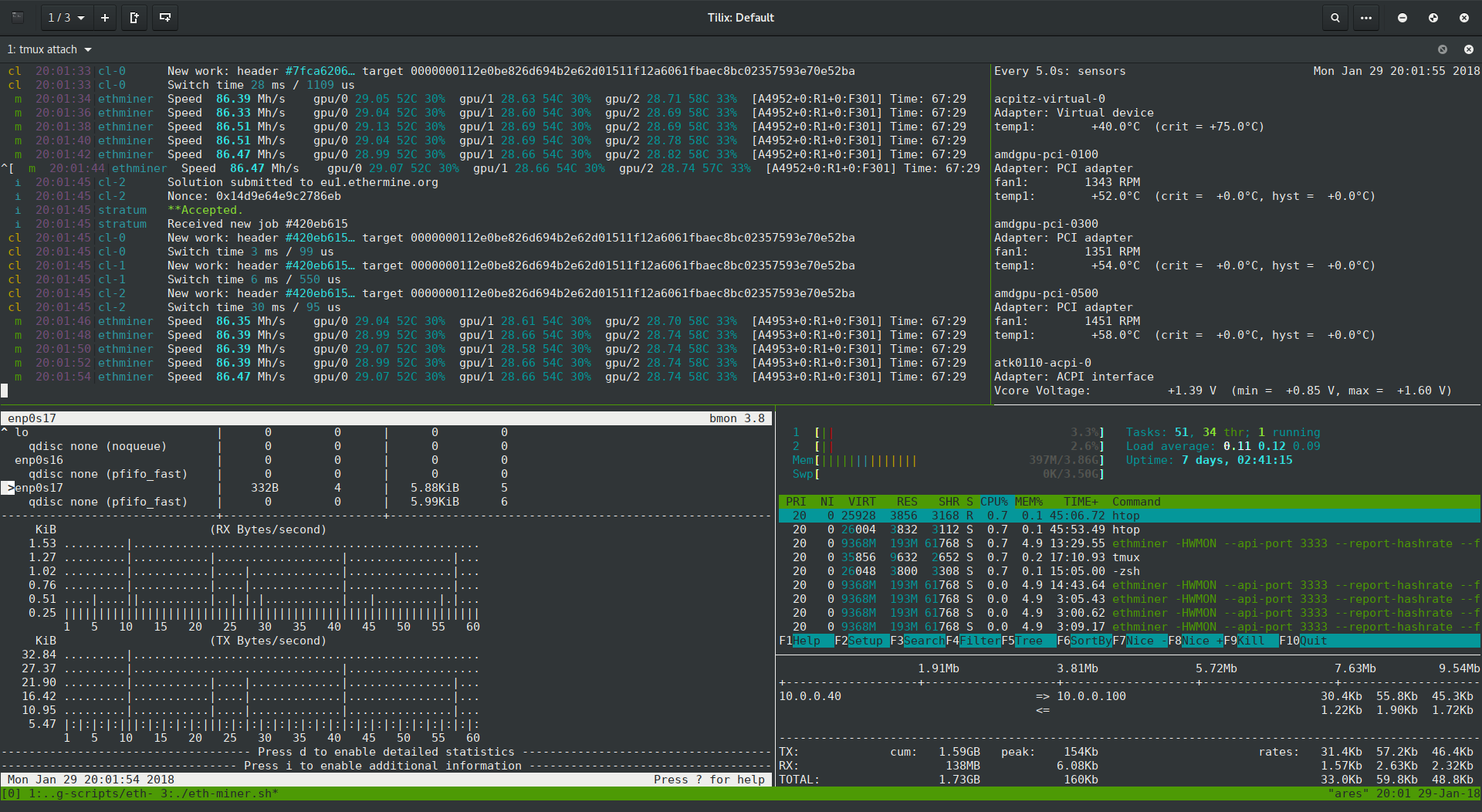Screen dimensions: 1482x812
Task: Select the htop process row 45:53.49
Action: pyautogui.click(x=1129, y=529)
